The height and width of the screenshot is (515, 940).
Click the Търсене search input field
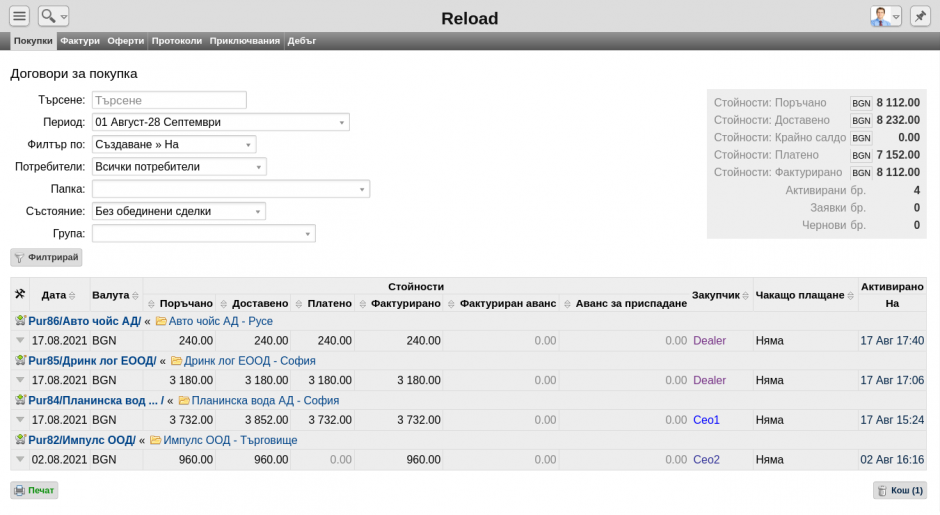click(x=169, y=100)
